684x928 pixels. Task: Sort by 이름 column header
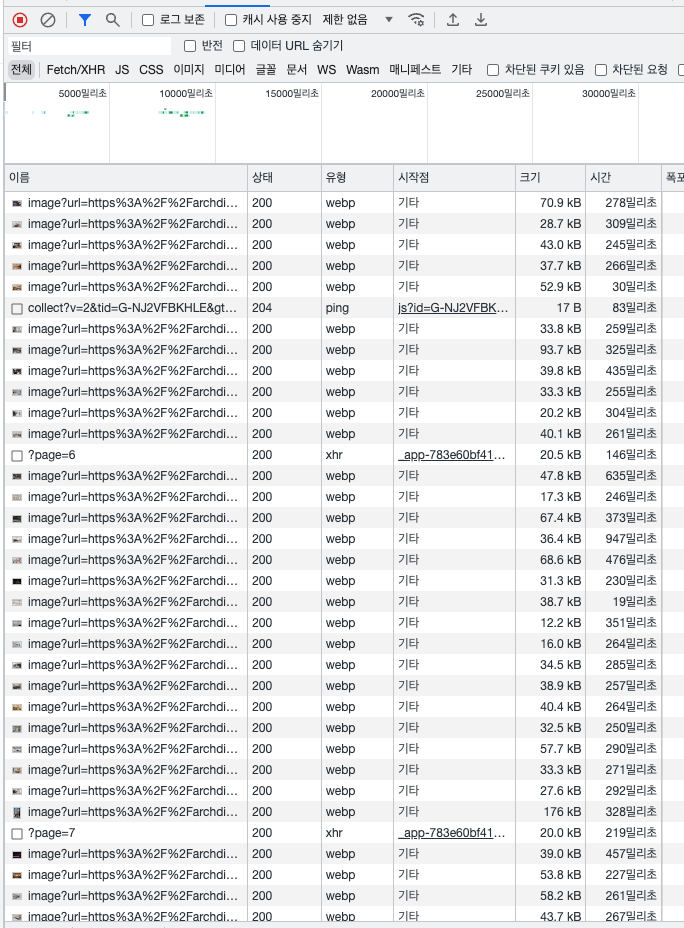click(x=125, y=178)
